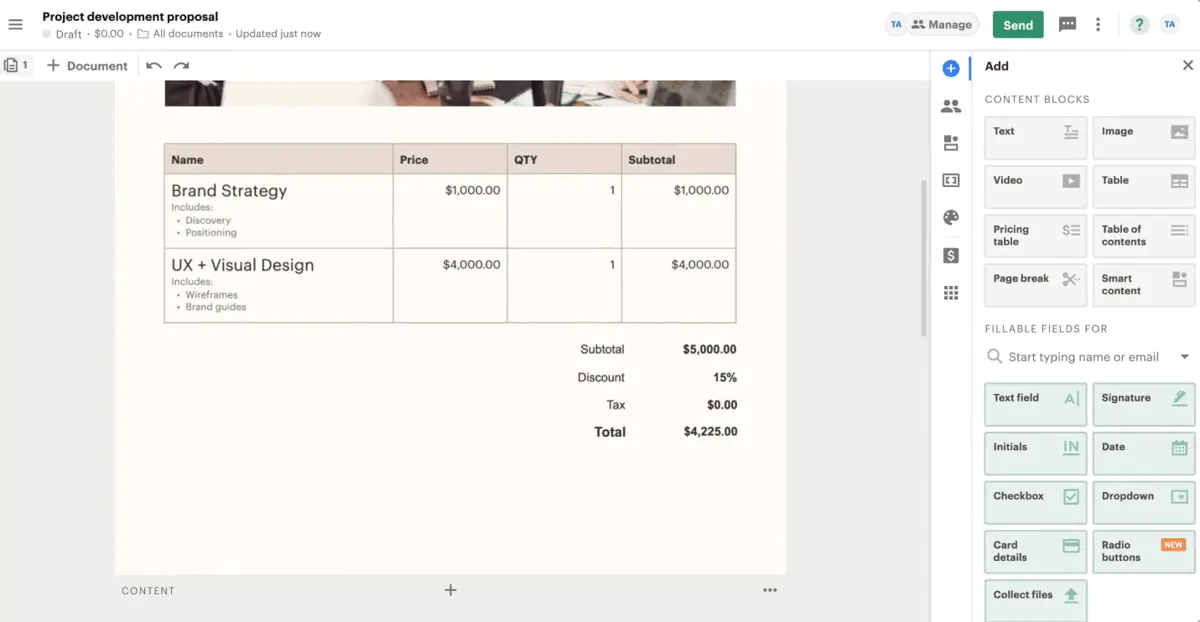Click the UX + Visual Design $4,000.00 price cell
This screenshot has width=1200, height=622.
[450, 285]
